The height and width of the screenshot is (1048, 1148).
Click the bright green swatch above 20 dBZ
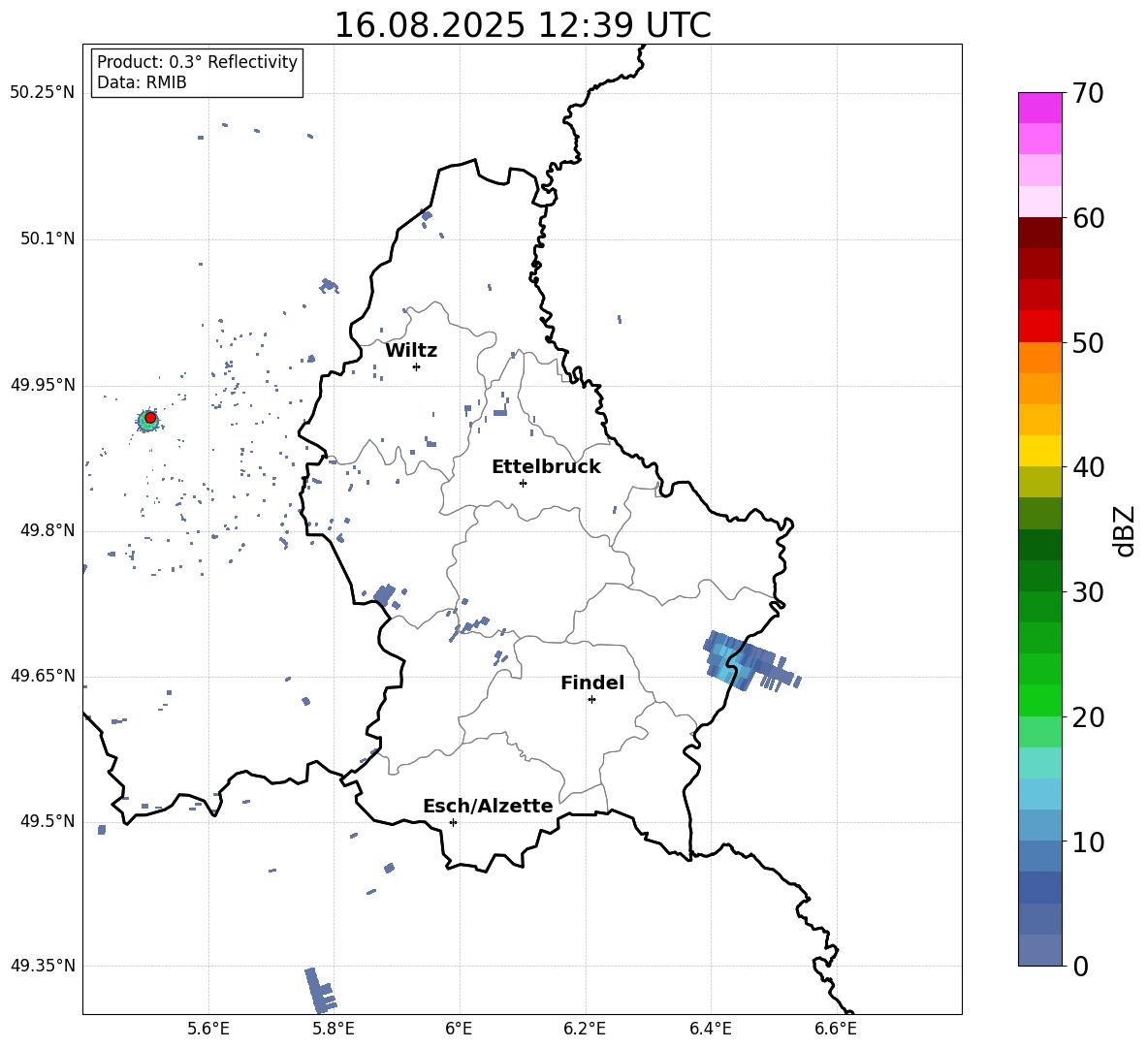(1039, 700)
